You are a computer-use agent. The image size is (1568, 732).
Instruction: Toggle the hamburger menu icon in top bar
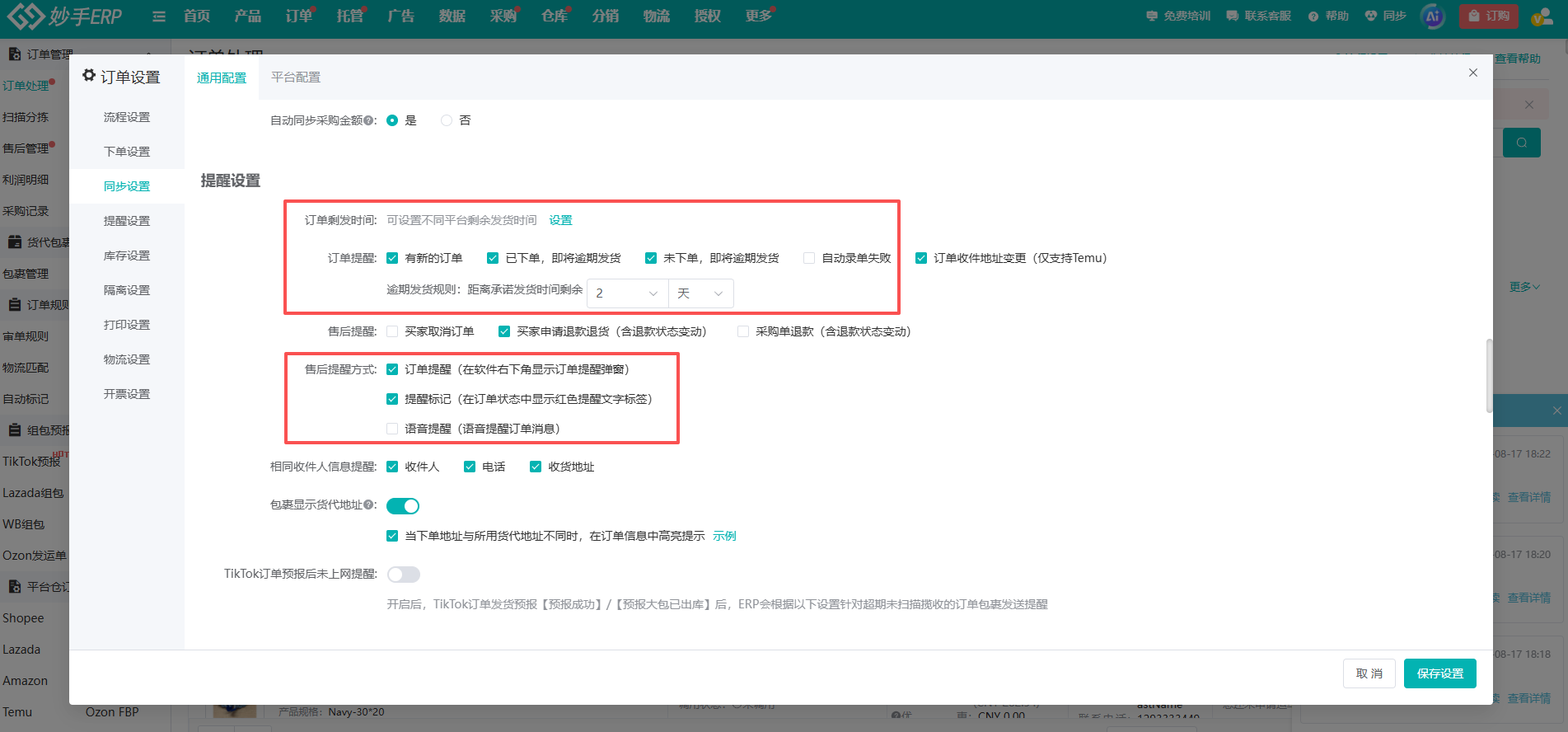(159, 16)
